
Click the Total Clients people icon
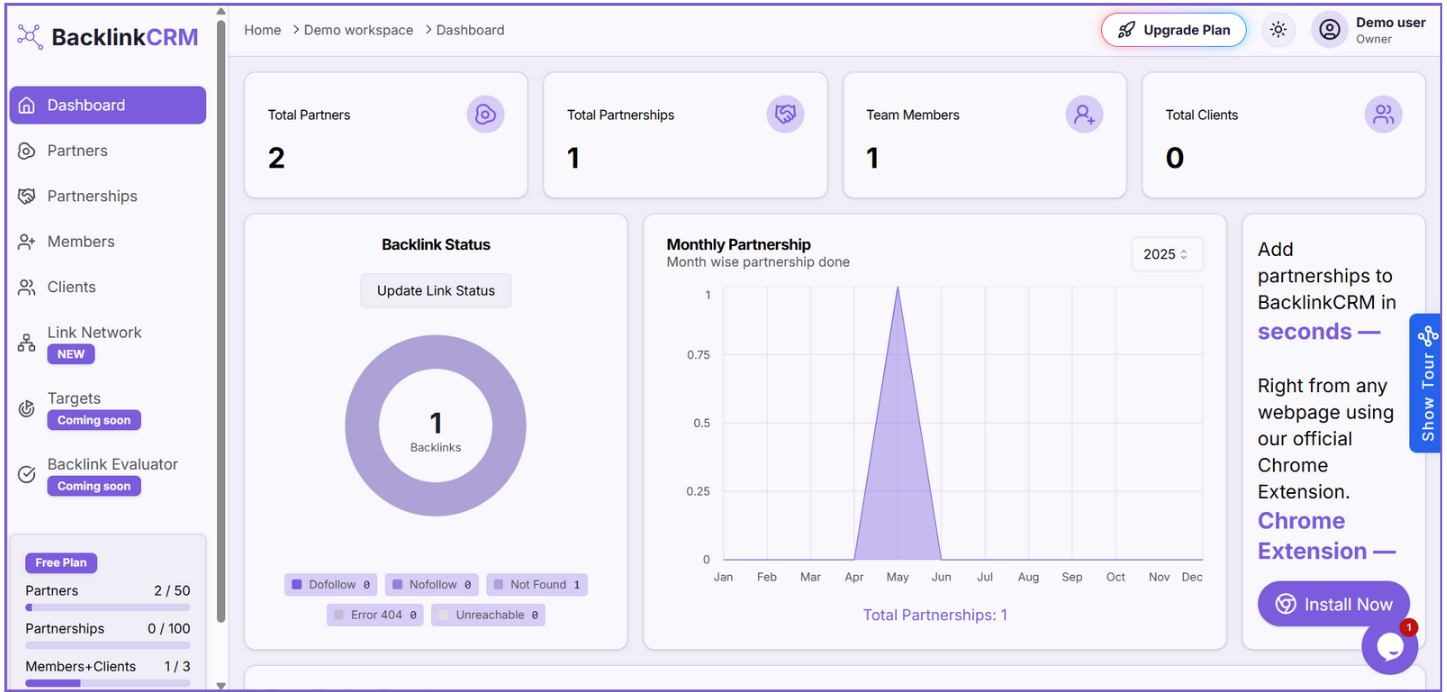[1383, 115]
